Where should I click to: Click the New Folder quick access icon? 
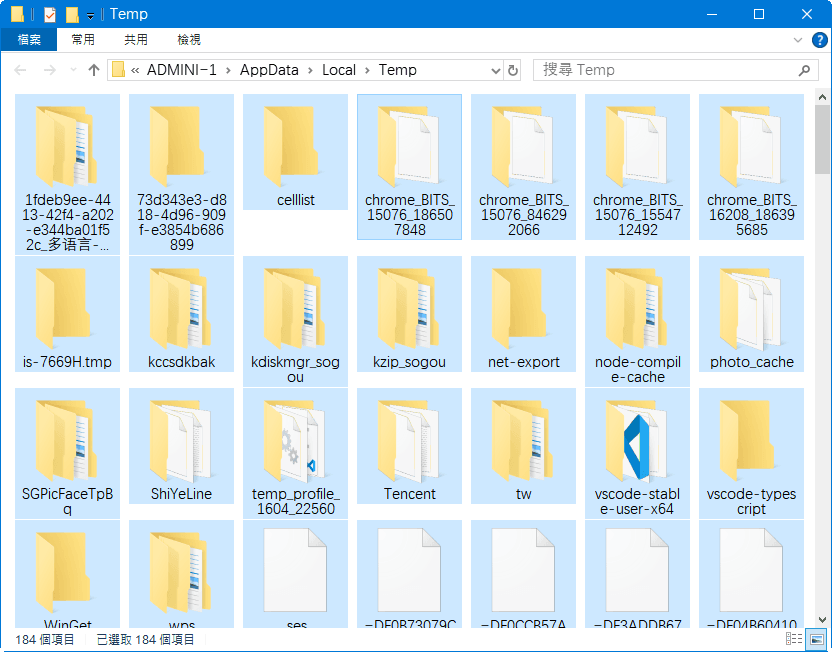[x=72, y=14]
